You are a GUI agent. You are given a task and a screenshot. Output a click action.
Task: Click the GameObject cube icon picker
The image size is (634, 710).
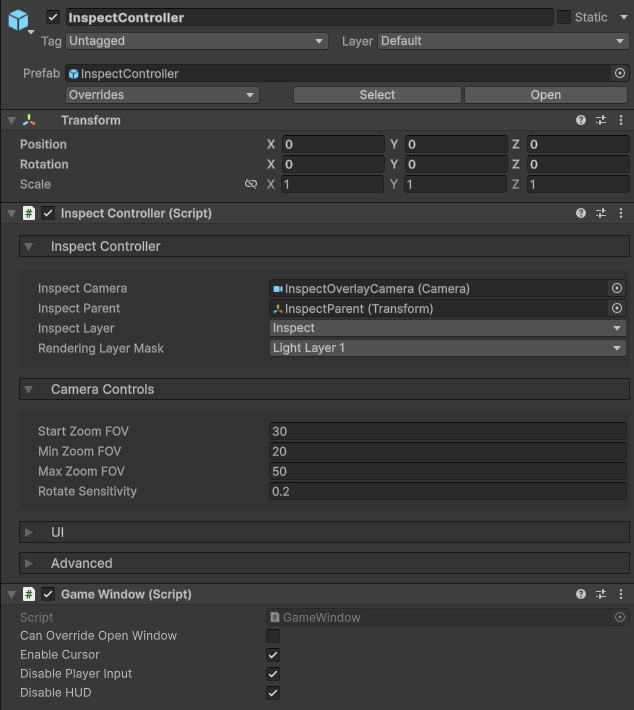click(x=18, y=20)
